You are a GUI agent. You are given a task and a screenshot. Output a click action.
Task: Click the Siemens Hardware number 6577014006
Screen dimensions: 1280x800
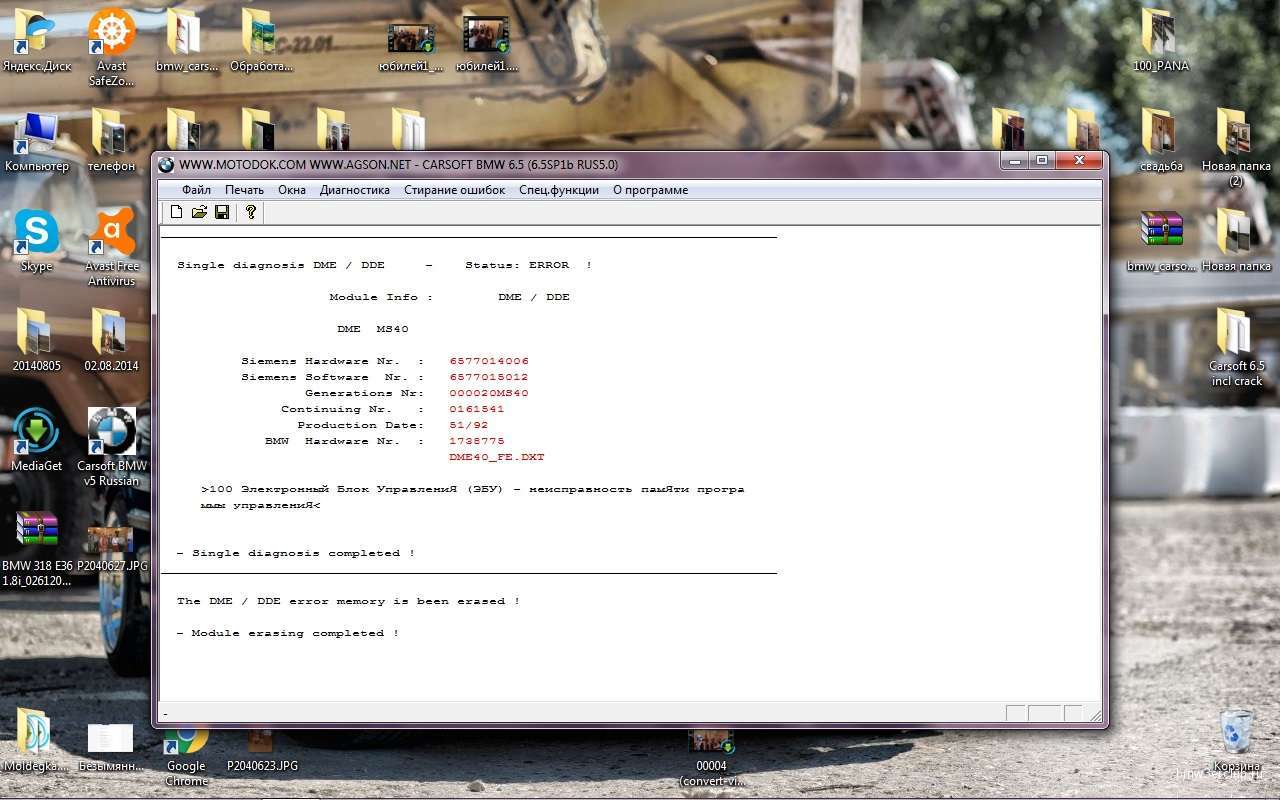pos(489,361)
